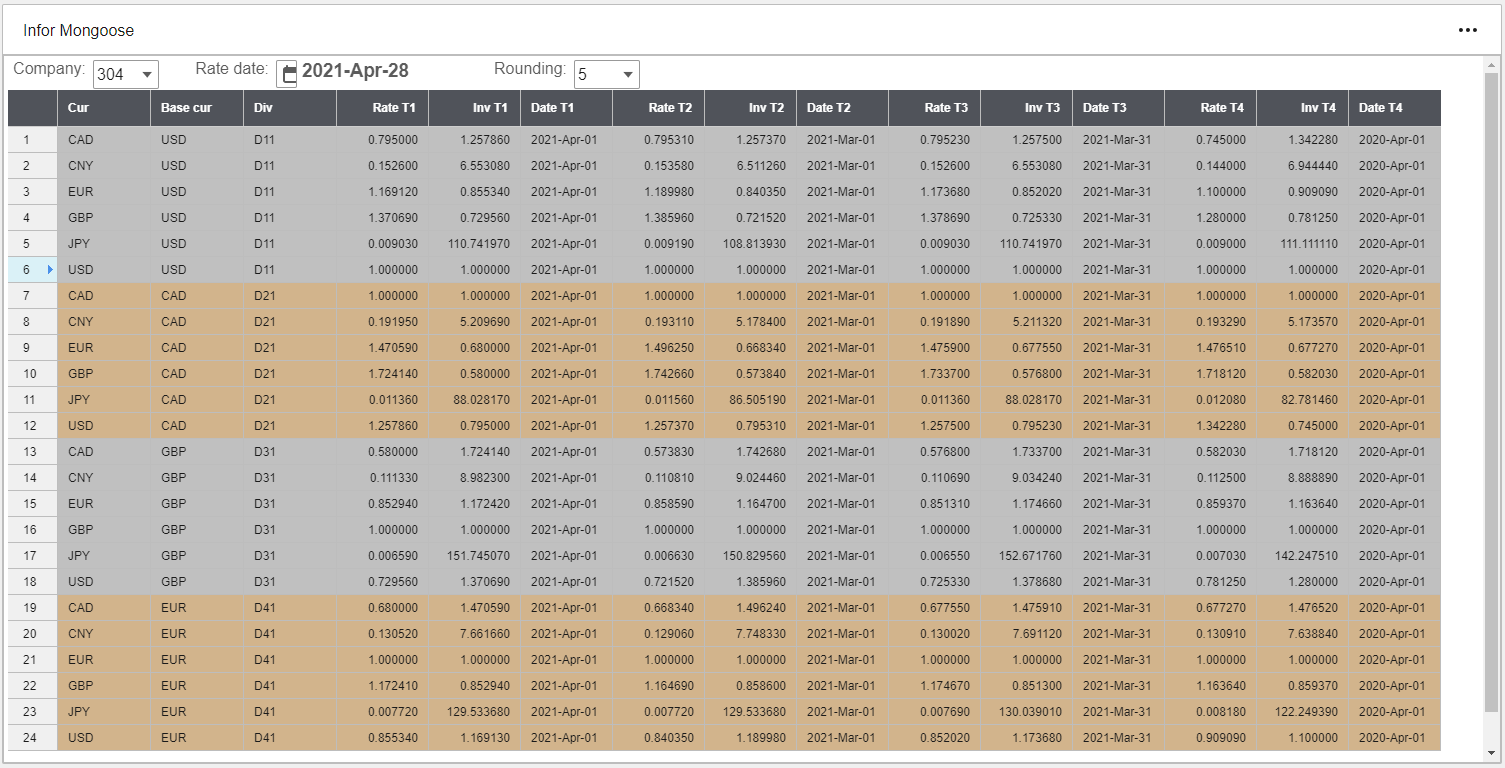
Task: Open the Rounding 5 dropdown
Action: click(x=607, y=74)
